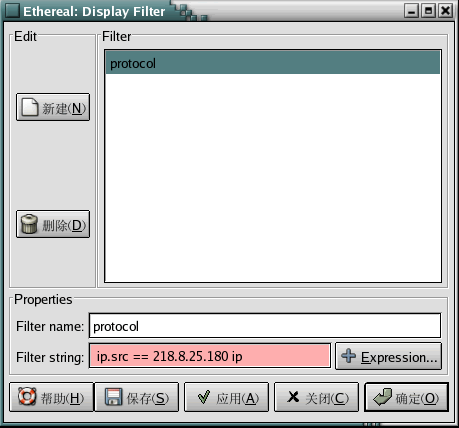Screen dimensions: 459x428
Task: Open the window menu icon in title bar
Action: pyautogui.click(x=13, y=11)
